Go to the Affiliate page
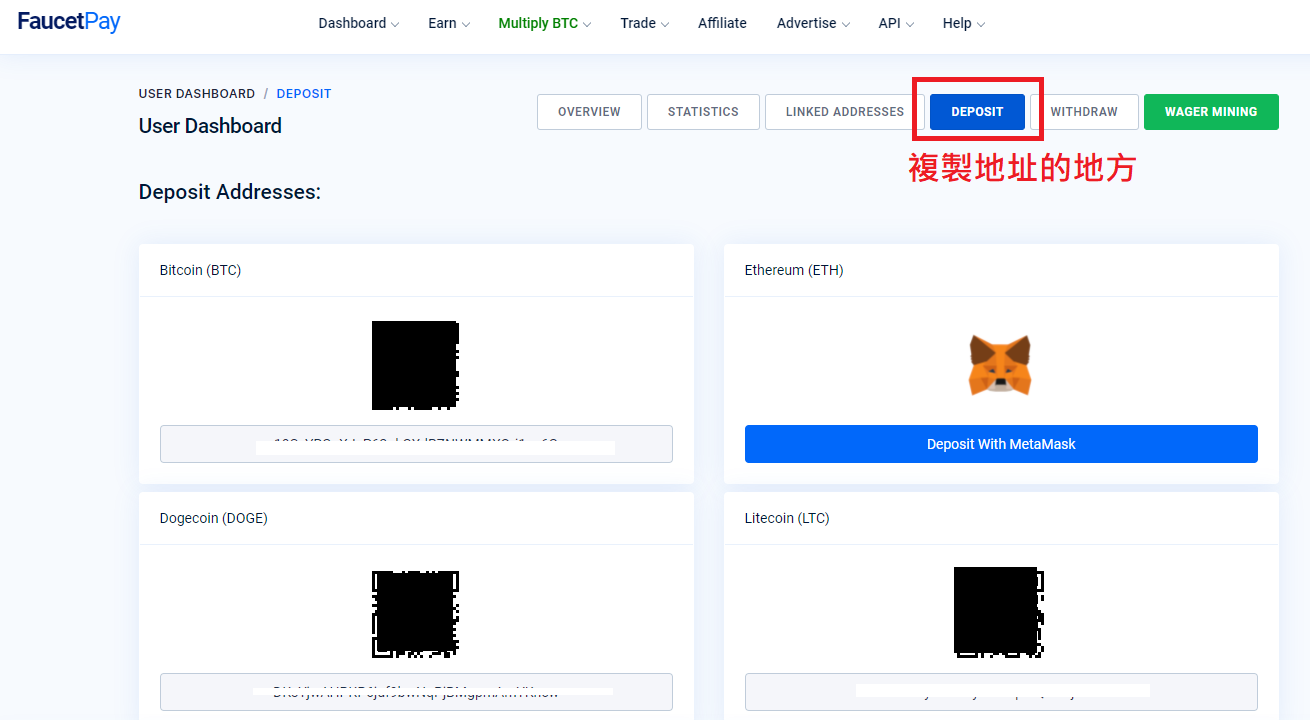This screenshot has height=720, width=1310. pos(722,23)
